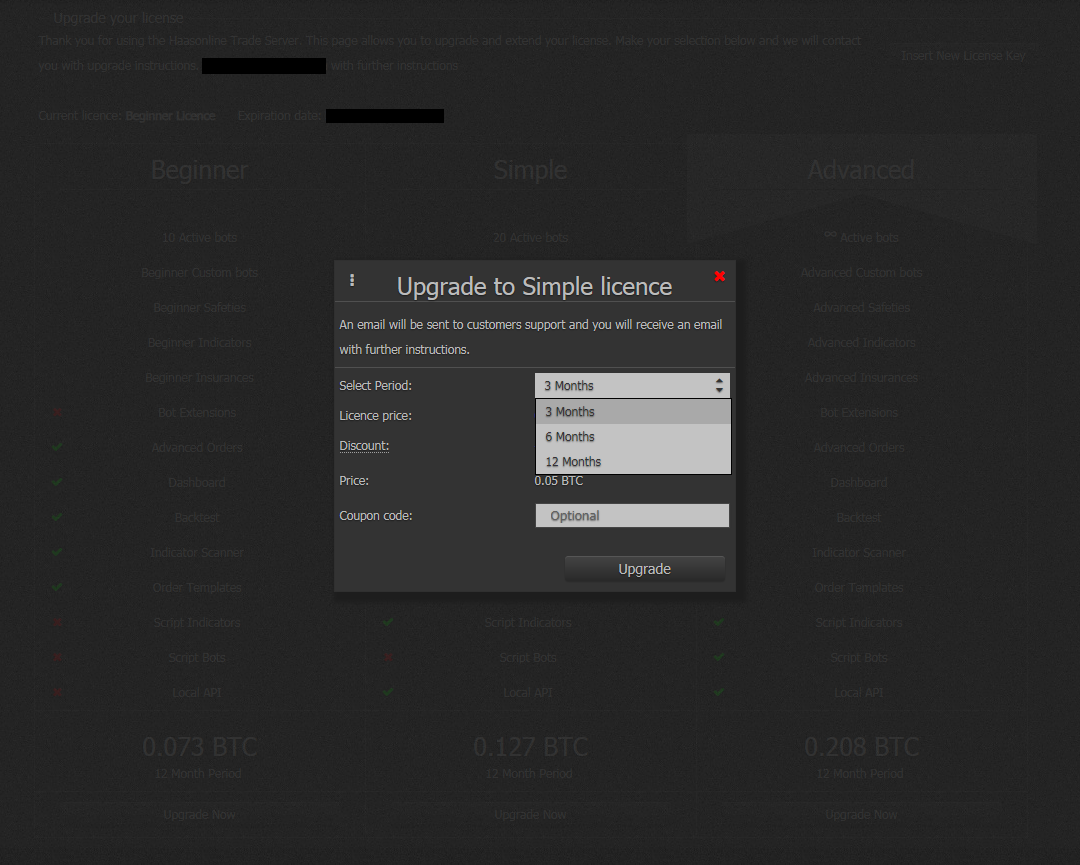1080x865 pixels.
Task: Click the red cross beside Beginner Local API
Action: coord(58,692)
